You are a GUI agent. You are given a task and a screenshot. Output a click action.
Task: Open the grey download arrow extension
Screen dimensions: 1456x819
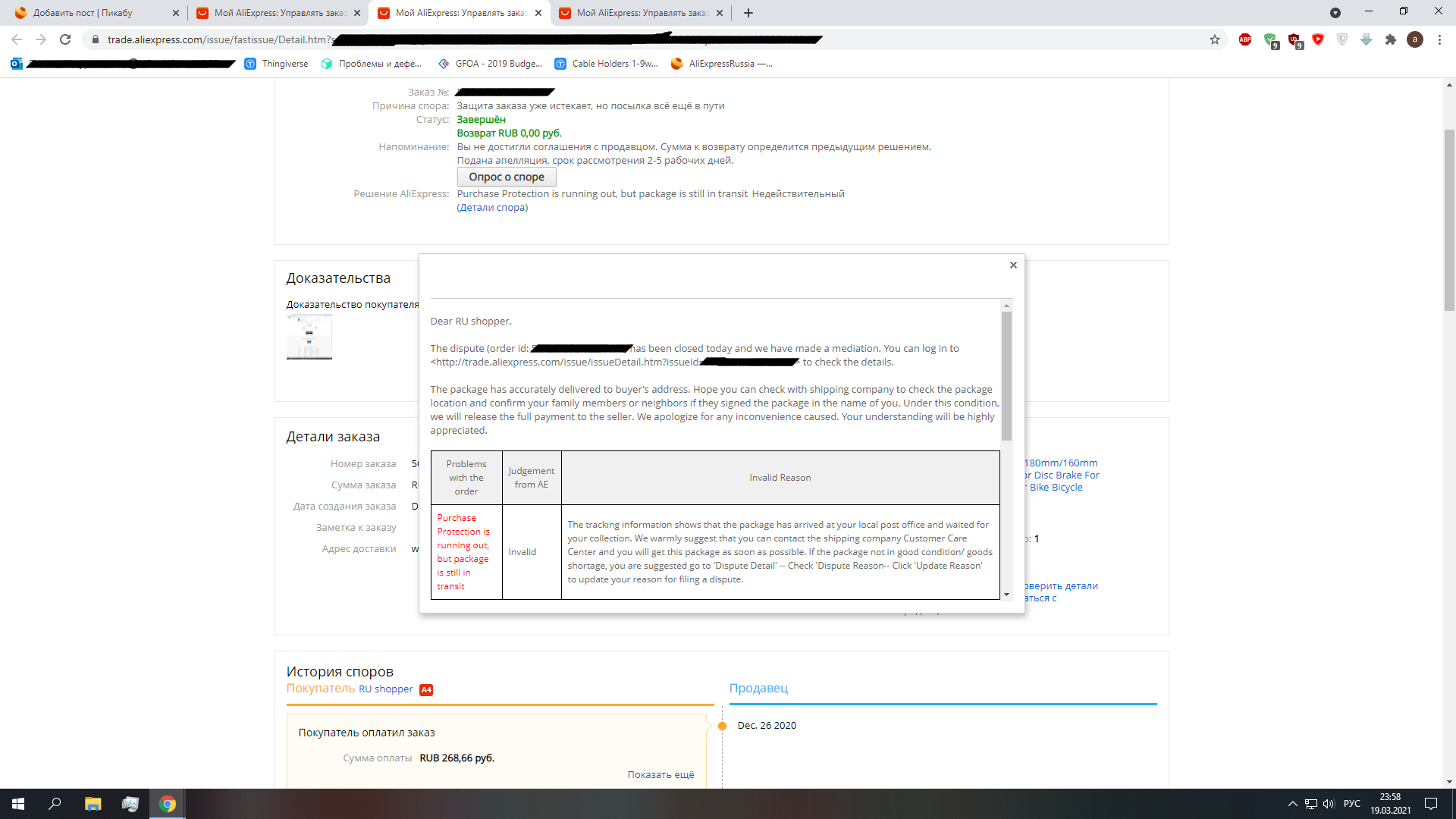point(1367,39)
